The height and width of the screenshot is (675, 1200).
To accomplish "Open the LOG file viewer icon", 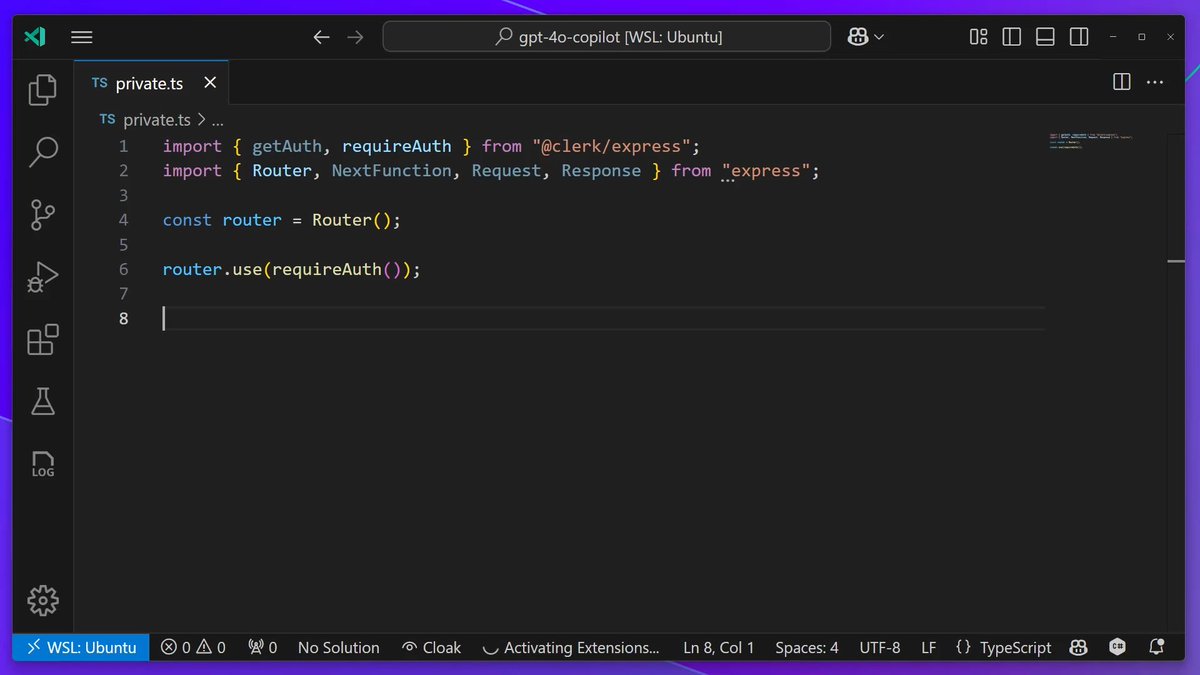I will [x=43, y=463].
